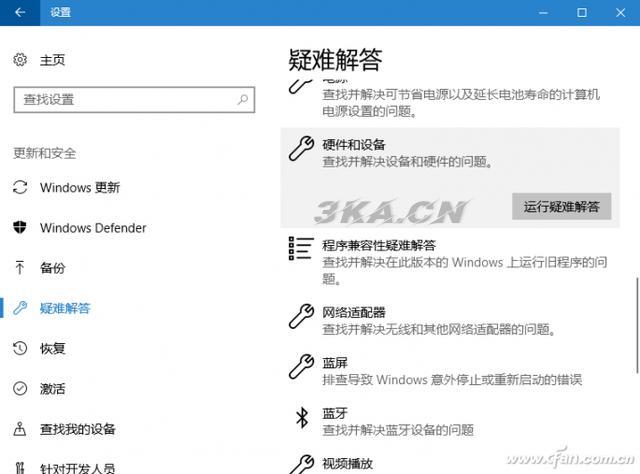Close the 设置 window

[620, 13]
